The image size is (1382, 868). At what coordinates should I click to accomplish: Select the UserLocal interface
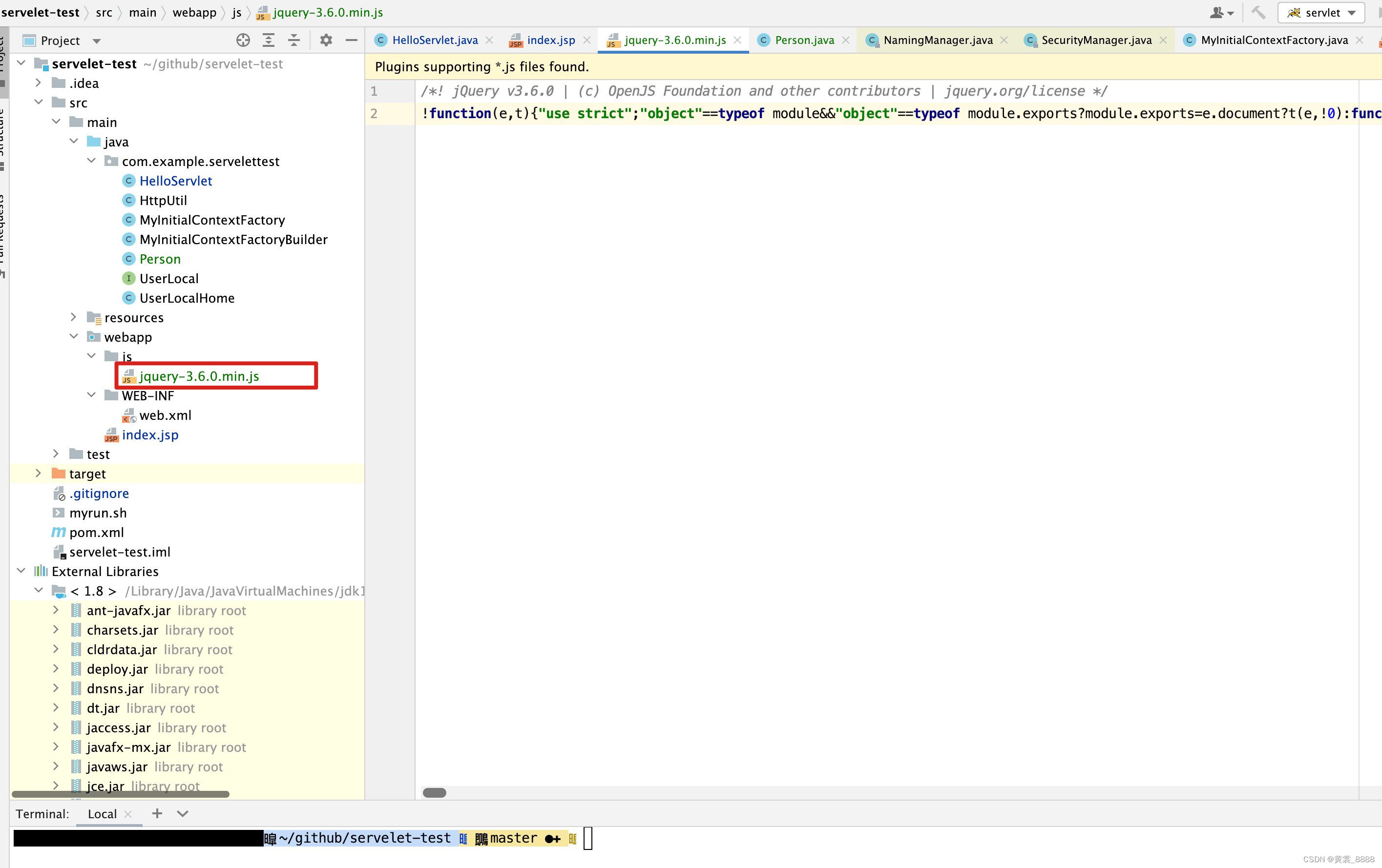[169, 278]
